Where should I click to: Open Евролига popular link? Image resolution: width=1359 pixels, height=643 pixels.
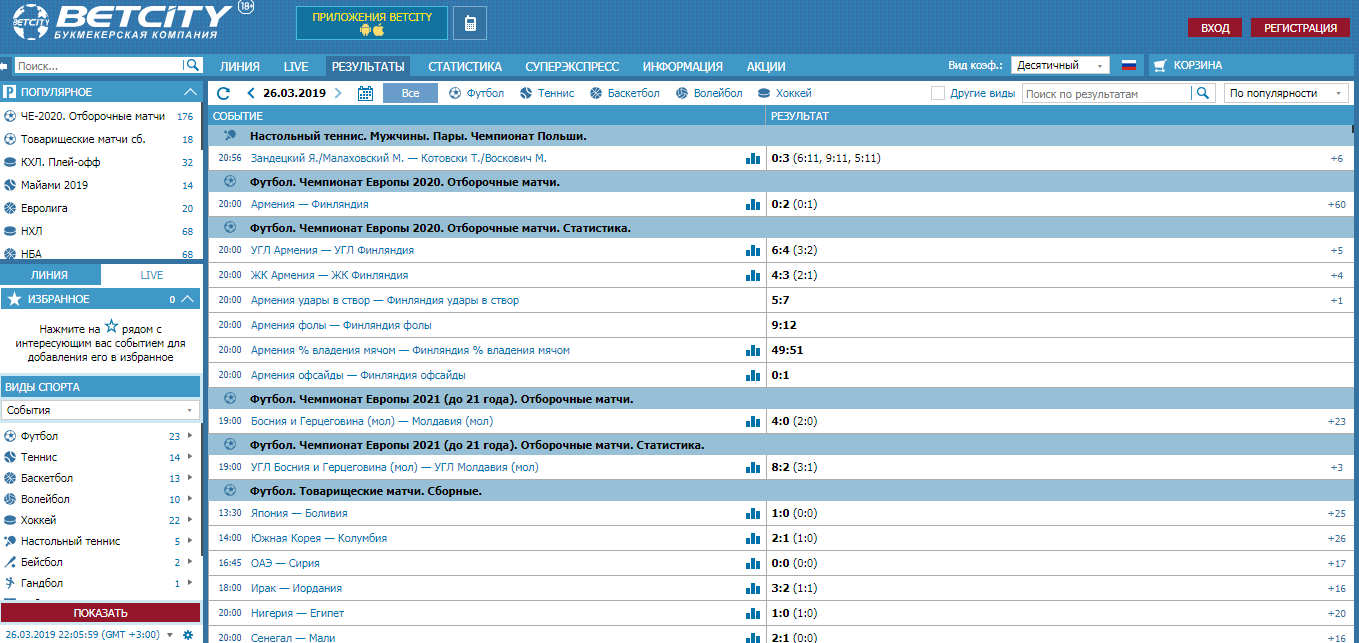click(x=45, y=208)
